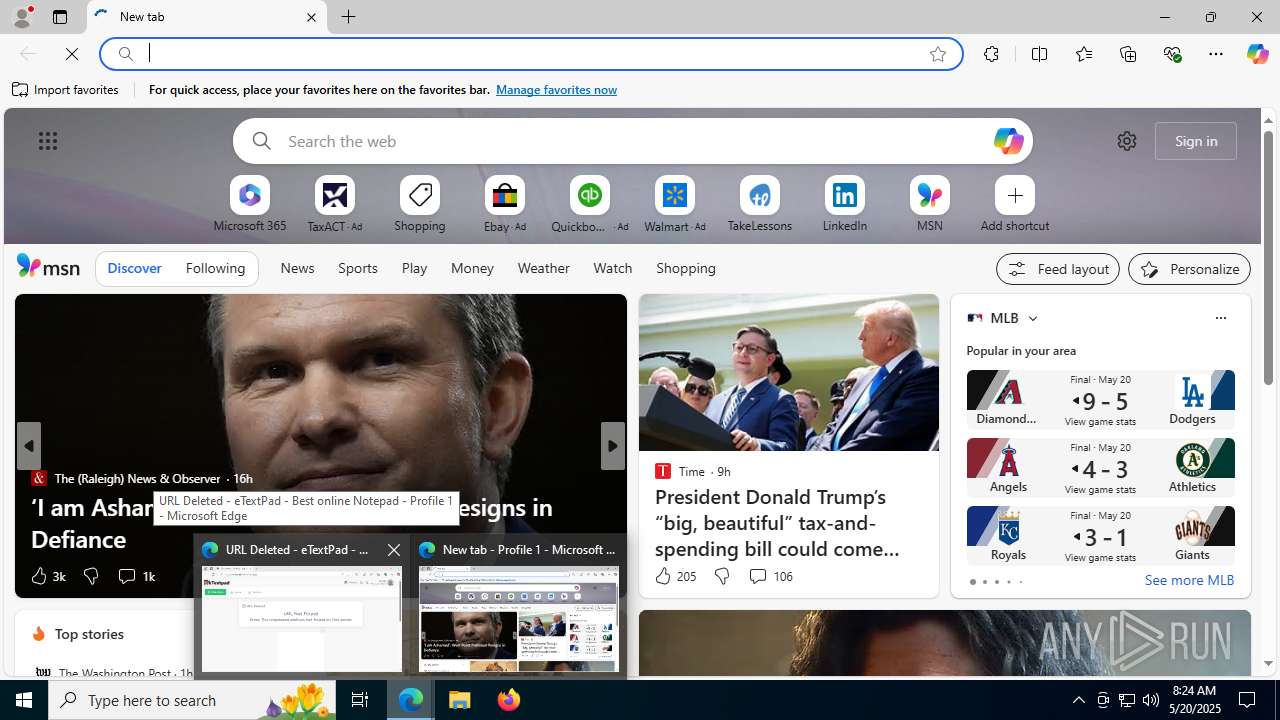Viewport: 1280px width, 720px height.
Task: Show next story in carousel
Action: click(x=612, y=446)
